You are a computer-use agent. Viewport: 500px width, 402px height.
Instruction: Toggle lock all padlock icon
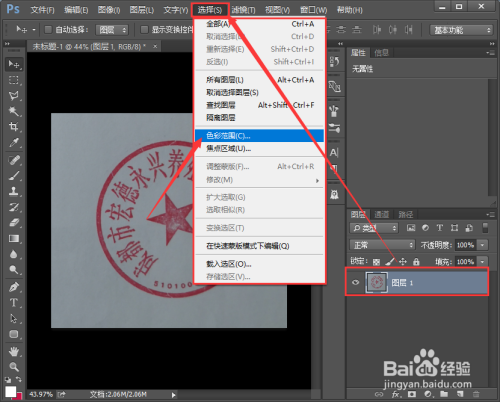[x=416, y=262]
